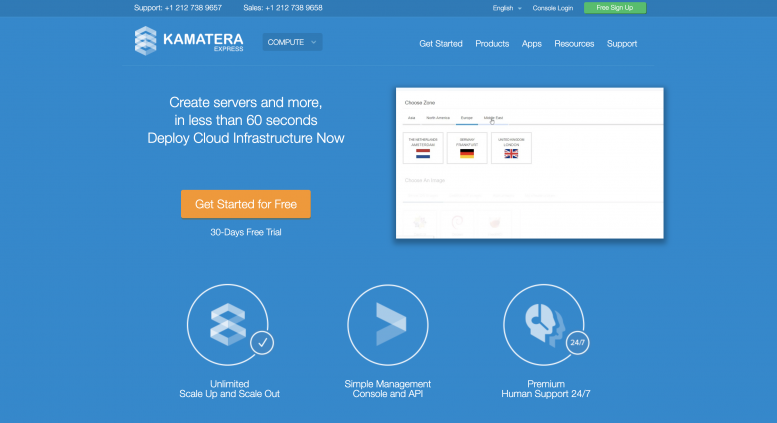Open the Get Started menu
This screenshot has width=777, height=423.
coord(441,44)
